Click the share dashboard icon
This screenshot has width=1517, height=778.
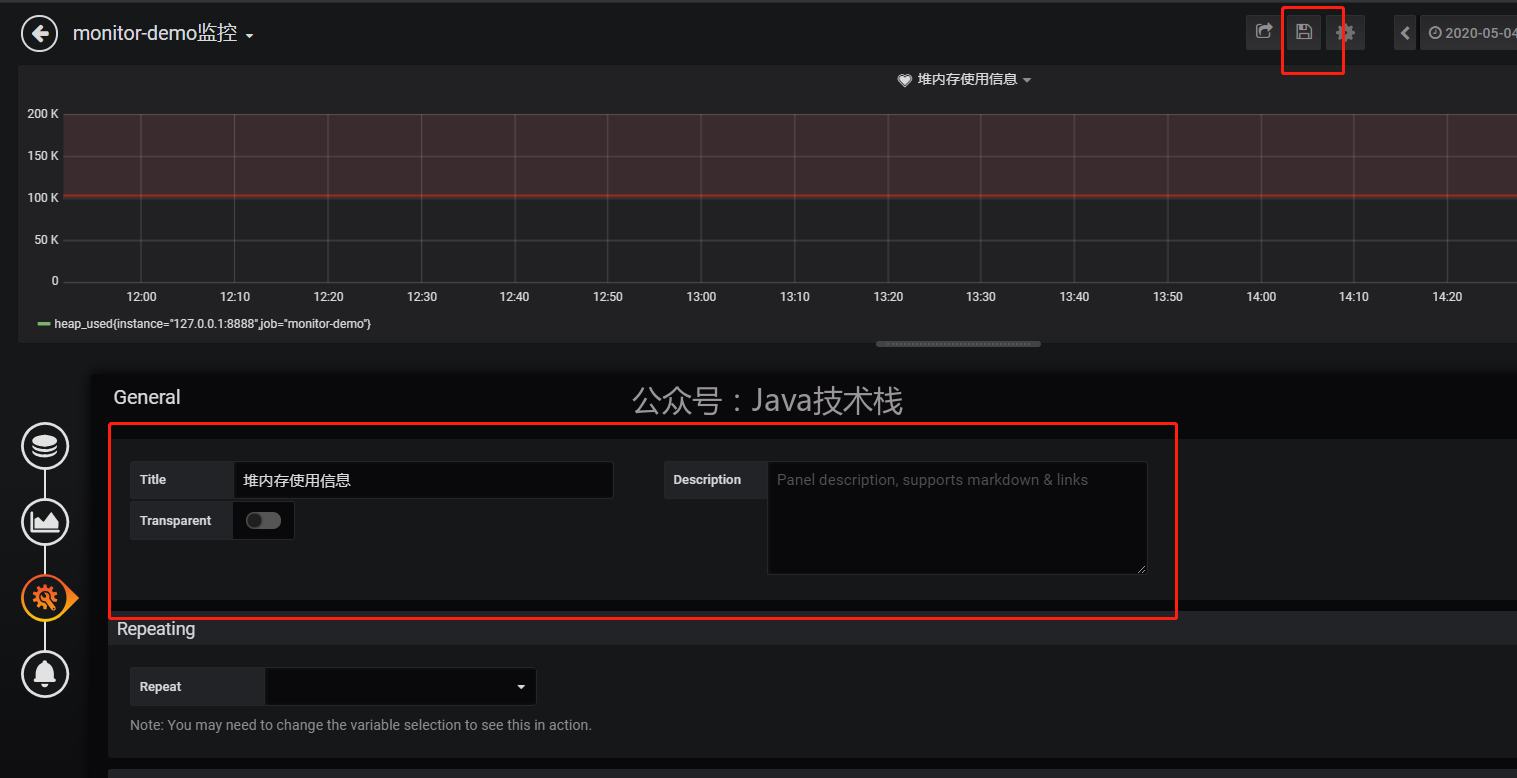[x=1264, y=32]
